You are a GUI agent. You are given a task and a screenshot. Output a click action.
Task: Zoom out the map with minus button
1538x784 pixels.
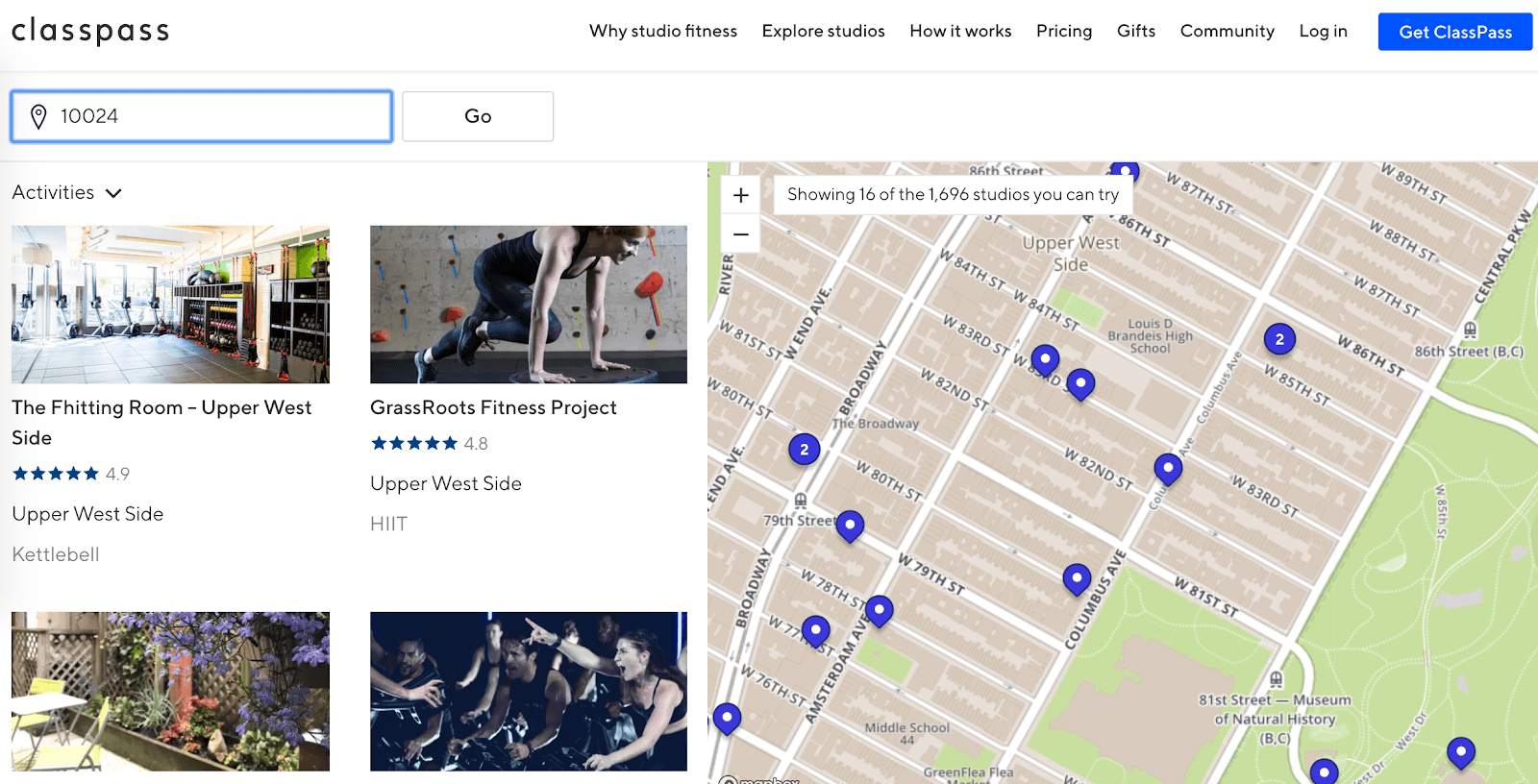(x=741, y=233)
